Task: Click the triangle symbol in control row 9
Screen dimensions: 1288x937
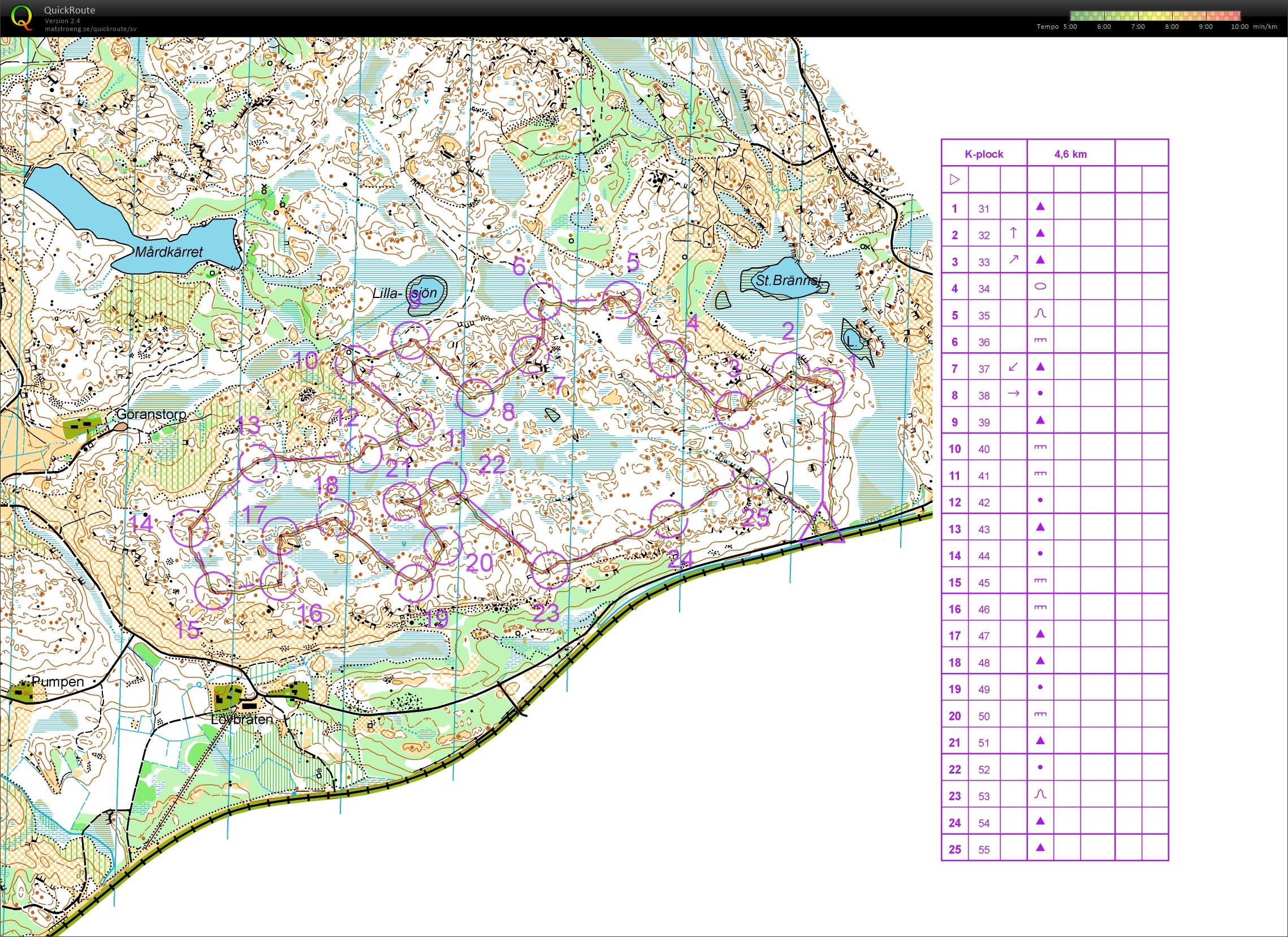Action: pos(1040,420)
